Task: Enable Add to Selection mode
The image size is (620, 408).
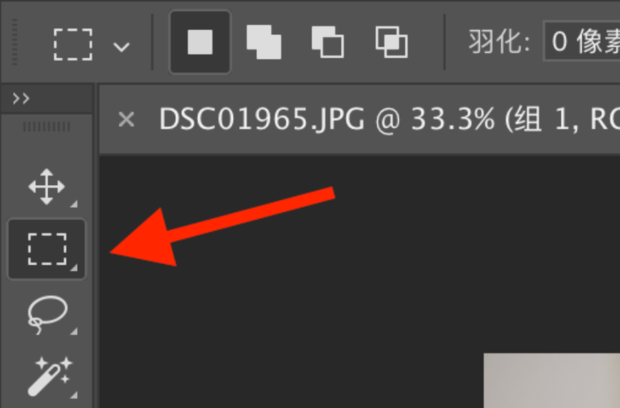Action: 264,42
